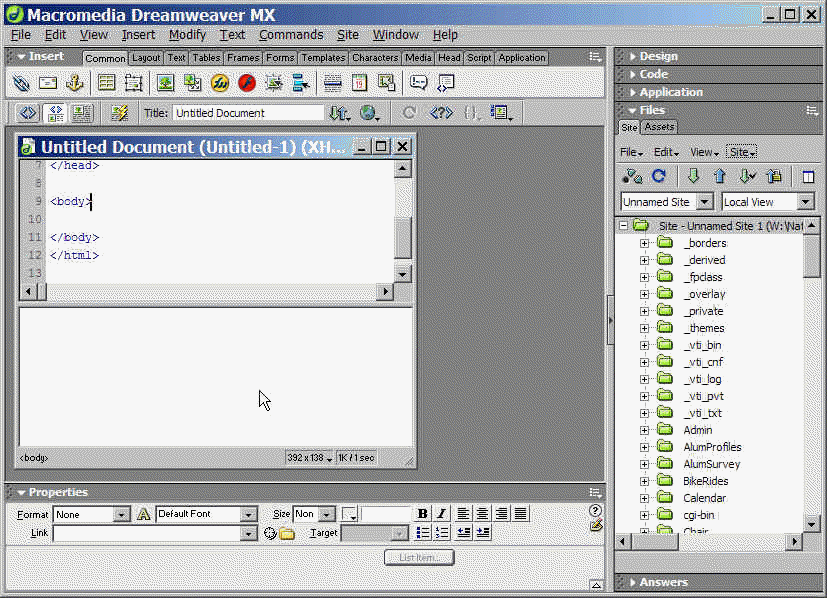Viewport: 827px width, 598px height.
Task: Open the Files panel Edit menu
Action: pos(666,152)
